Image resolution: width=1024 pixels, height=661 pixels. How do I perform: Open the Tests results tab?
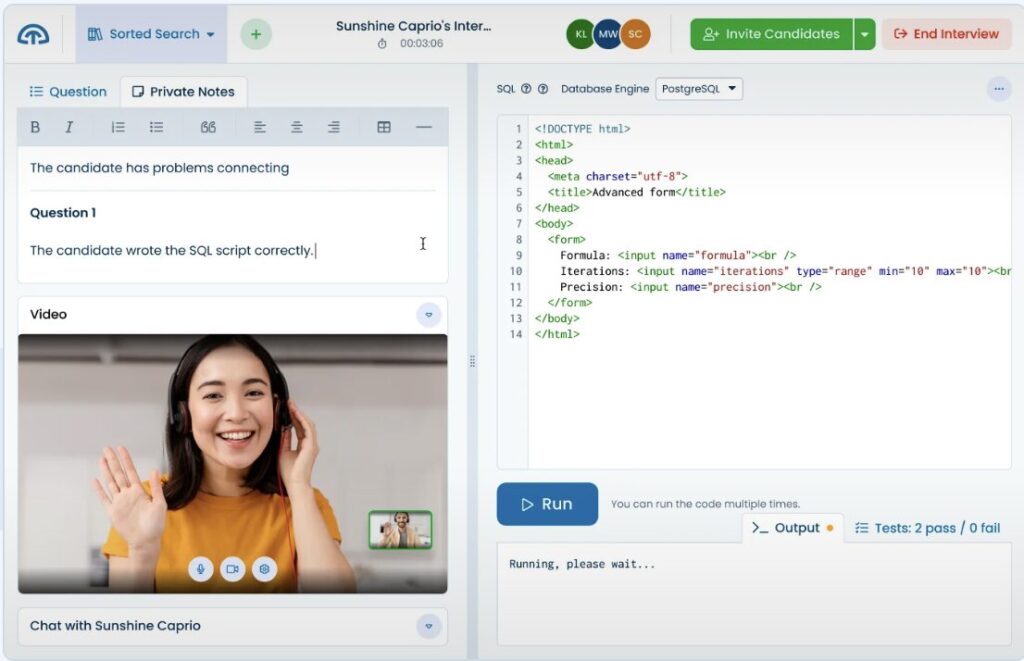tap(927, 528)
